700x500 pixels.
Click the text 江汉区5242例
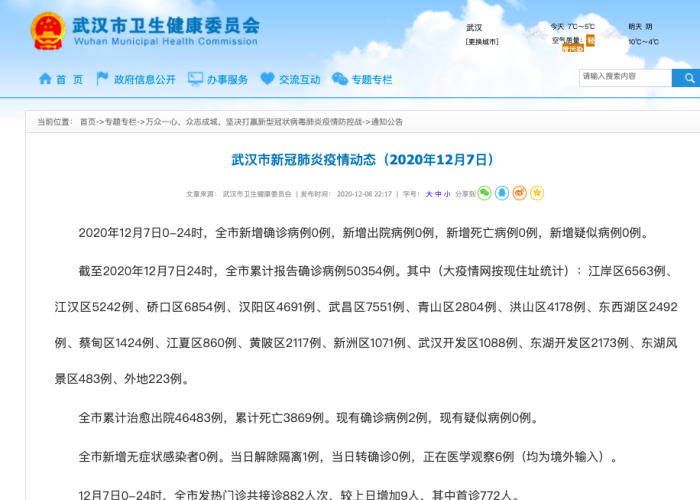(94, 307)
